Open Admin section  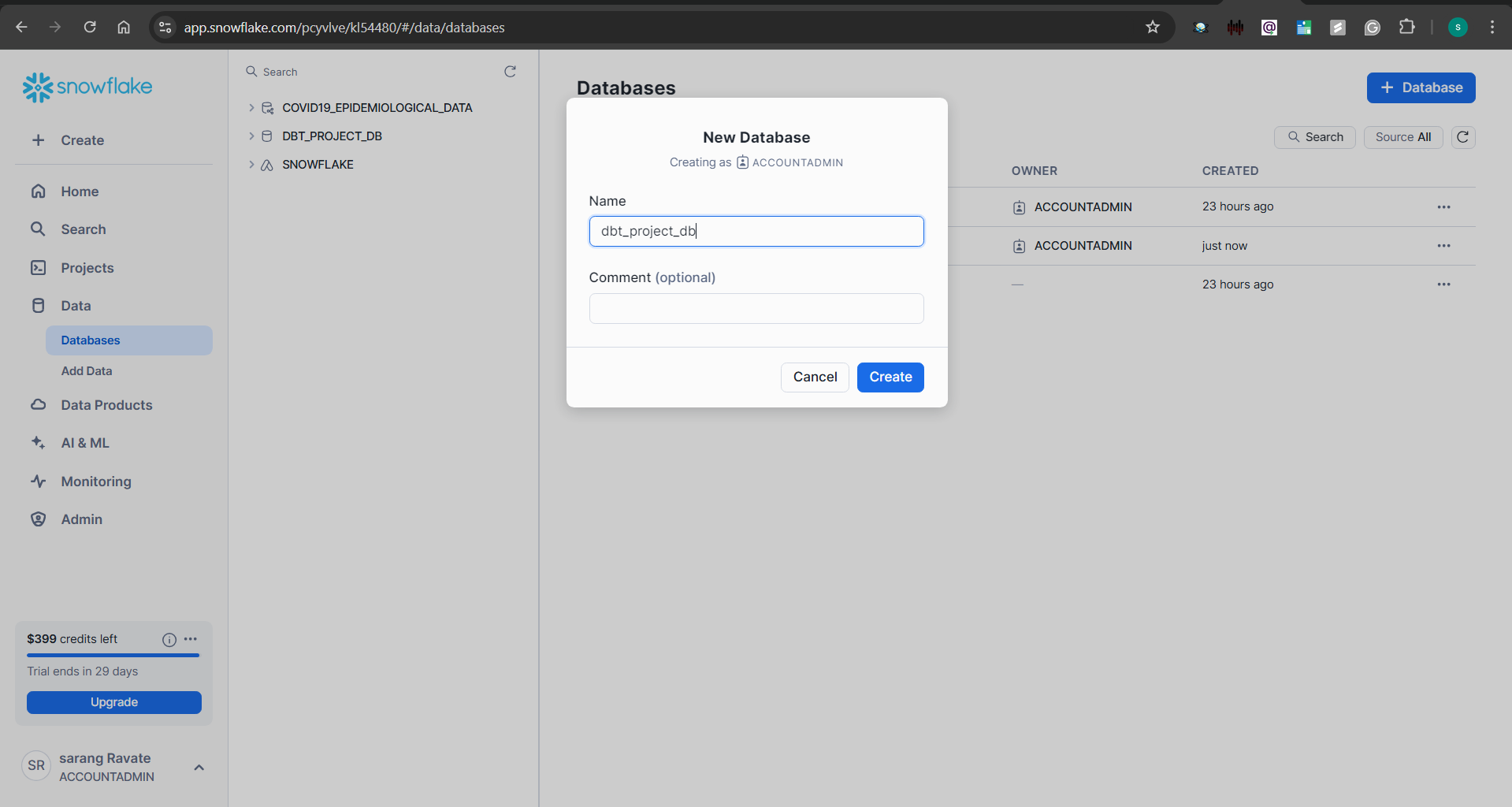pyautogui.click(x=82, y=519)
